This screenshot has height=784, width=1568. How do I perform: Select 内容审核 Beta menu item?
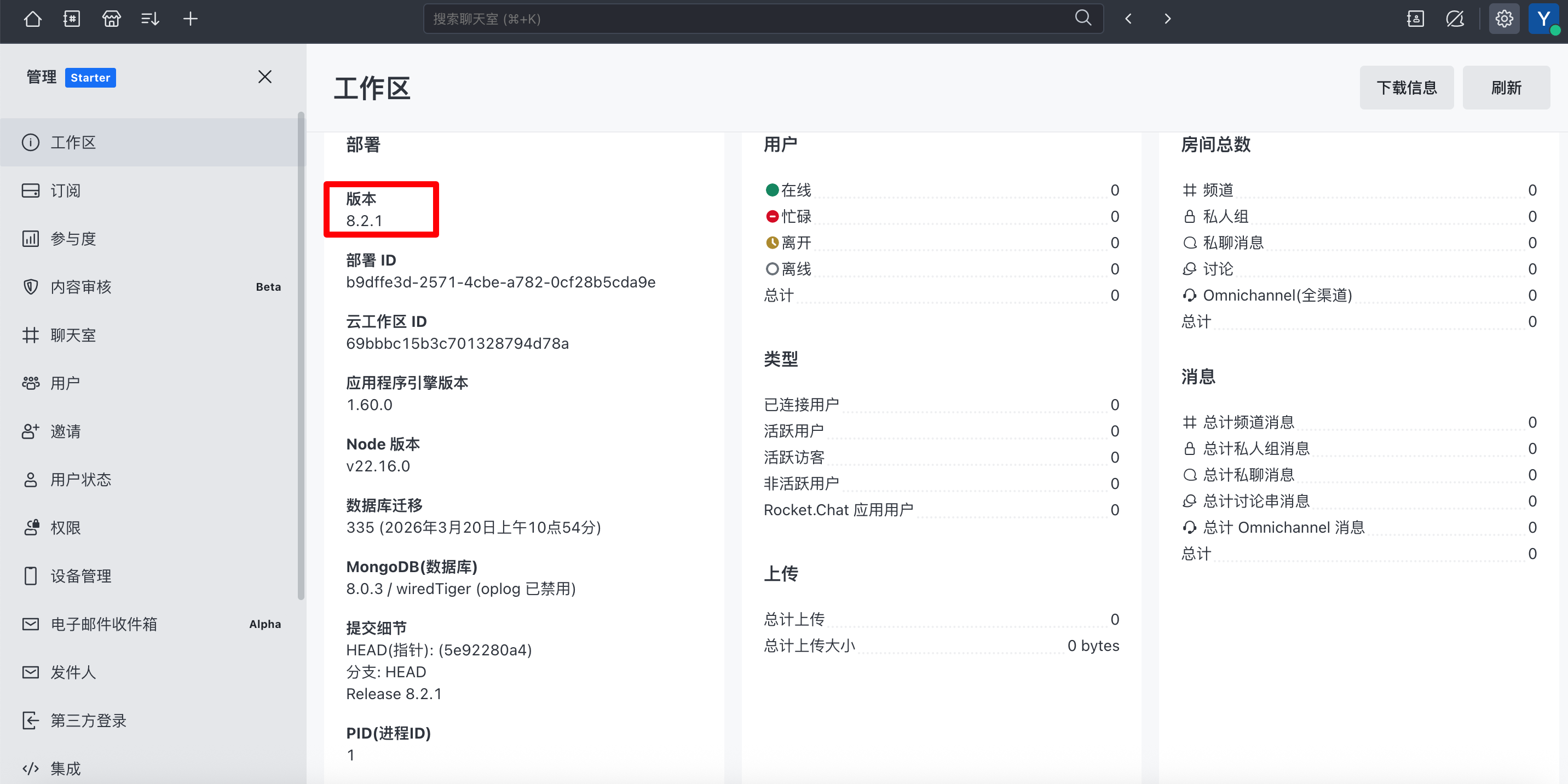coord(80,287)
